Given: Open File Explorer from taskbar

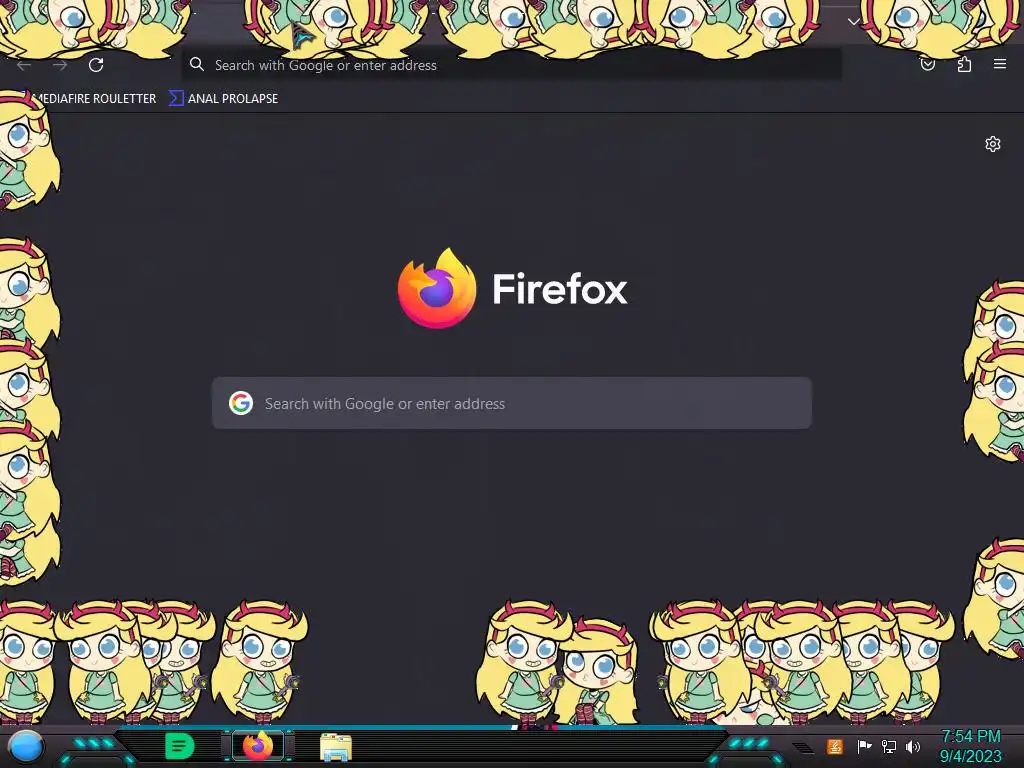Looking at the screenshot, I should pyautogui.click(x=336, y=746).
